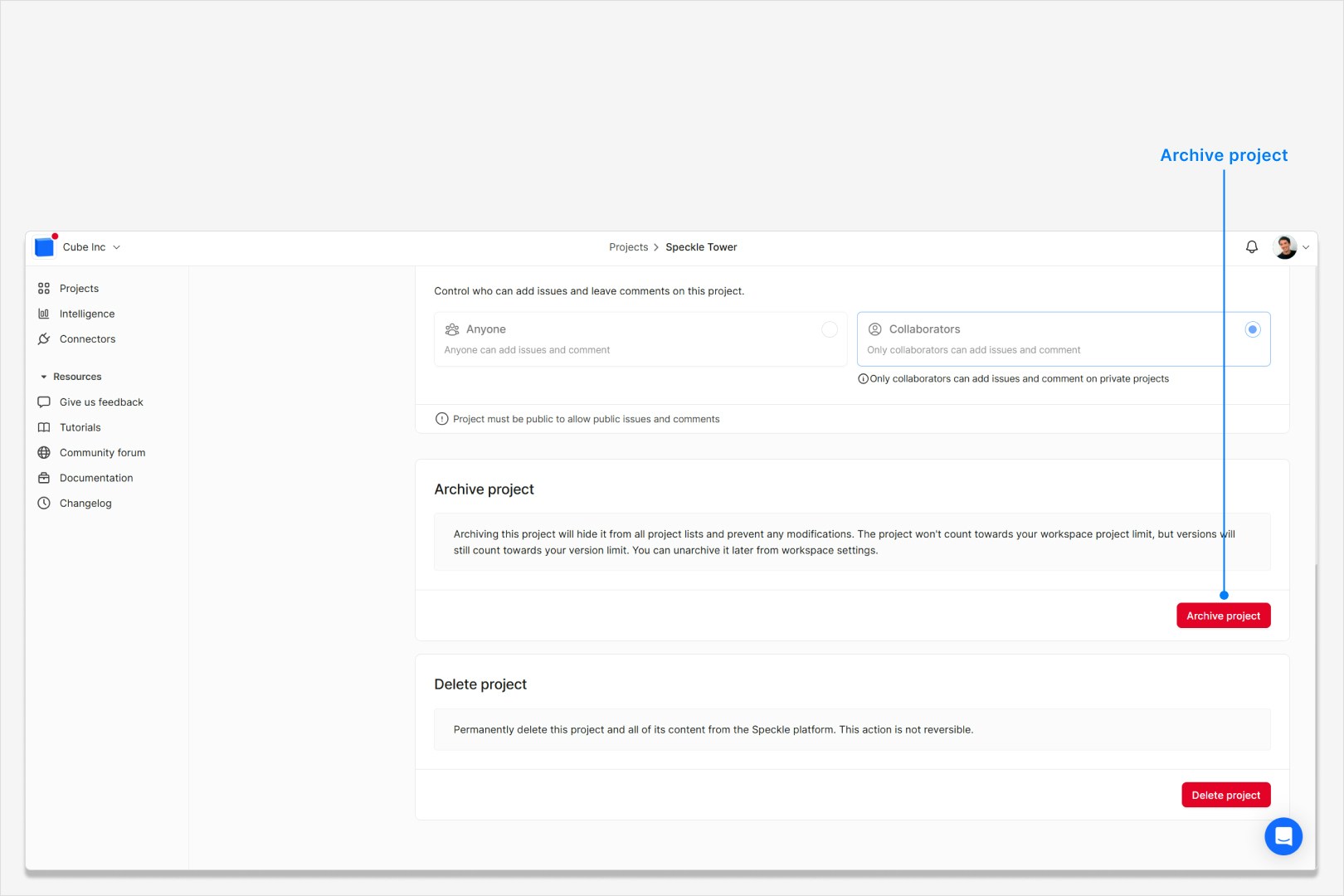Visit the Community forum
The width and height of the screenshot is (1344, 896).
click(x=102, y=452)
